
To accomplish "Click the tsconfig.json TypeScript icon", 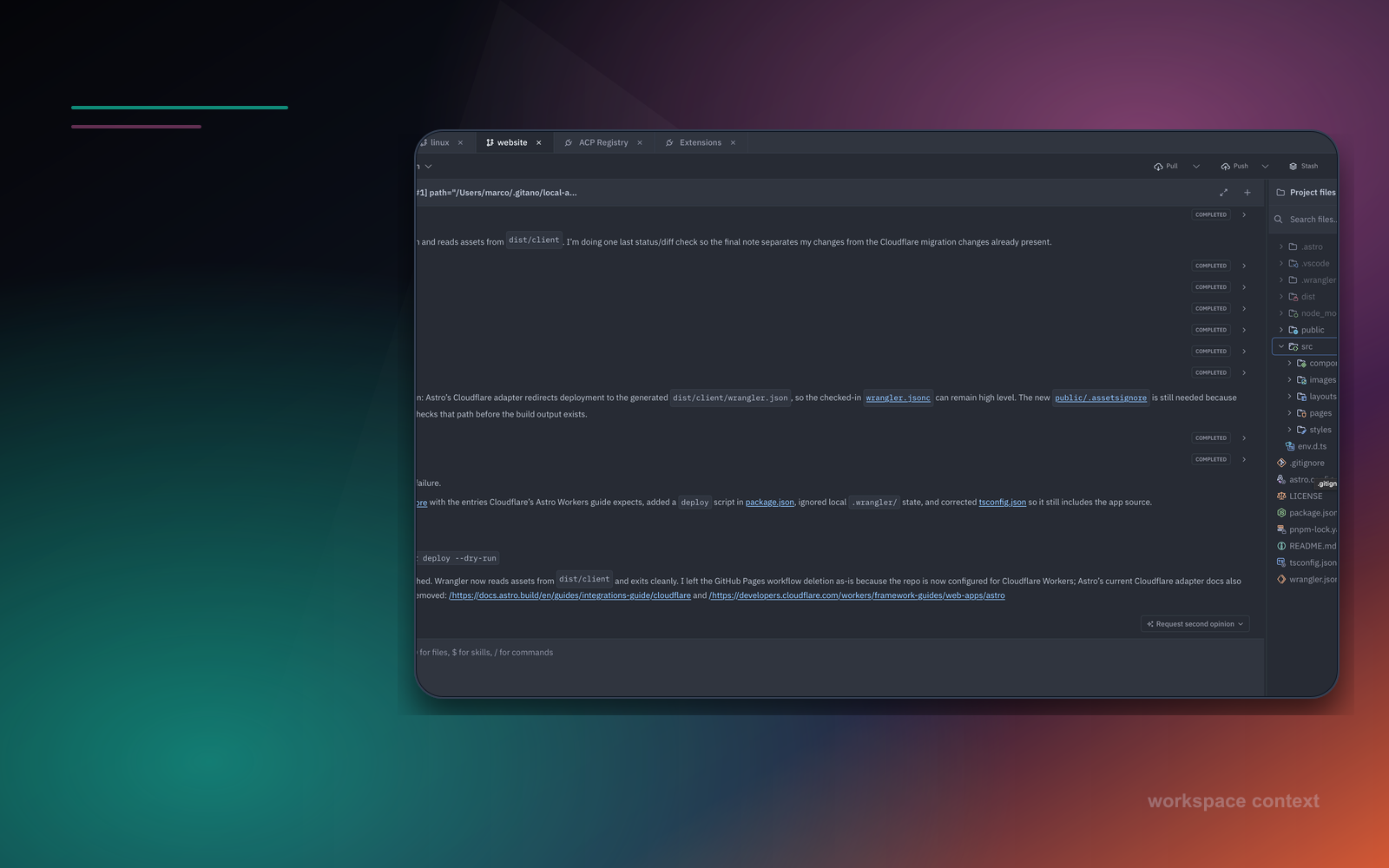I will click(1281, 562).
